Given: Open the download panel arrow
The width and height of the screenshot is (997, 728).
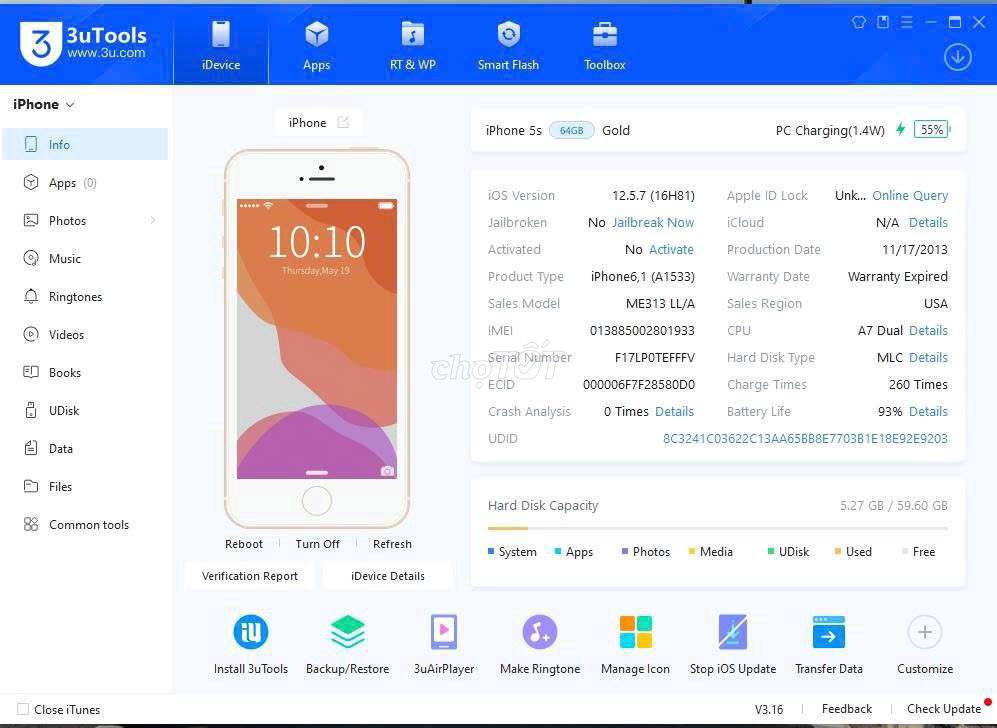Looking at the screenshot, I should [957, 57].
